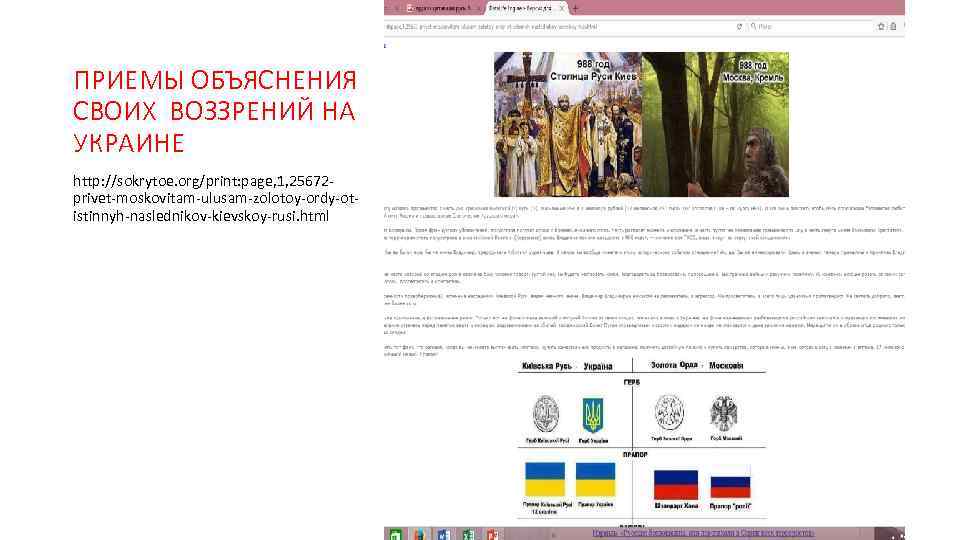
Task: Open the green Start icon in the taskbar
Action: tap(396, 534)
